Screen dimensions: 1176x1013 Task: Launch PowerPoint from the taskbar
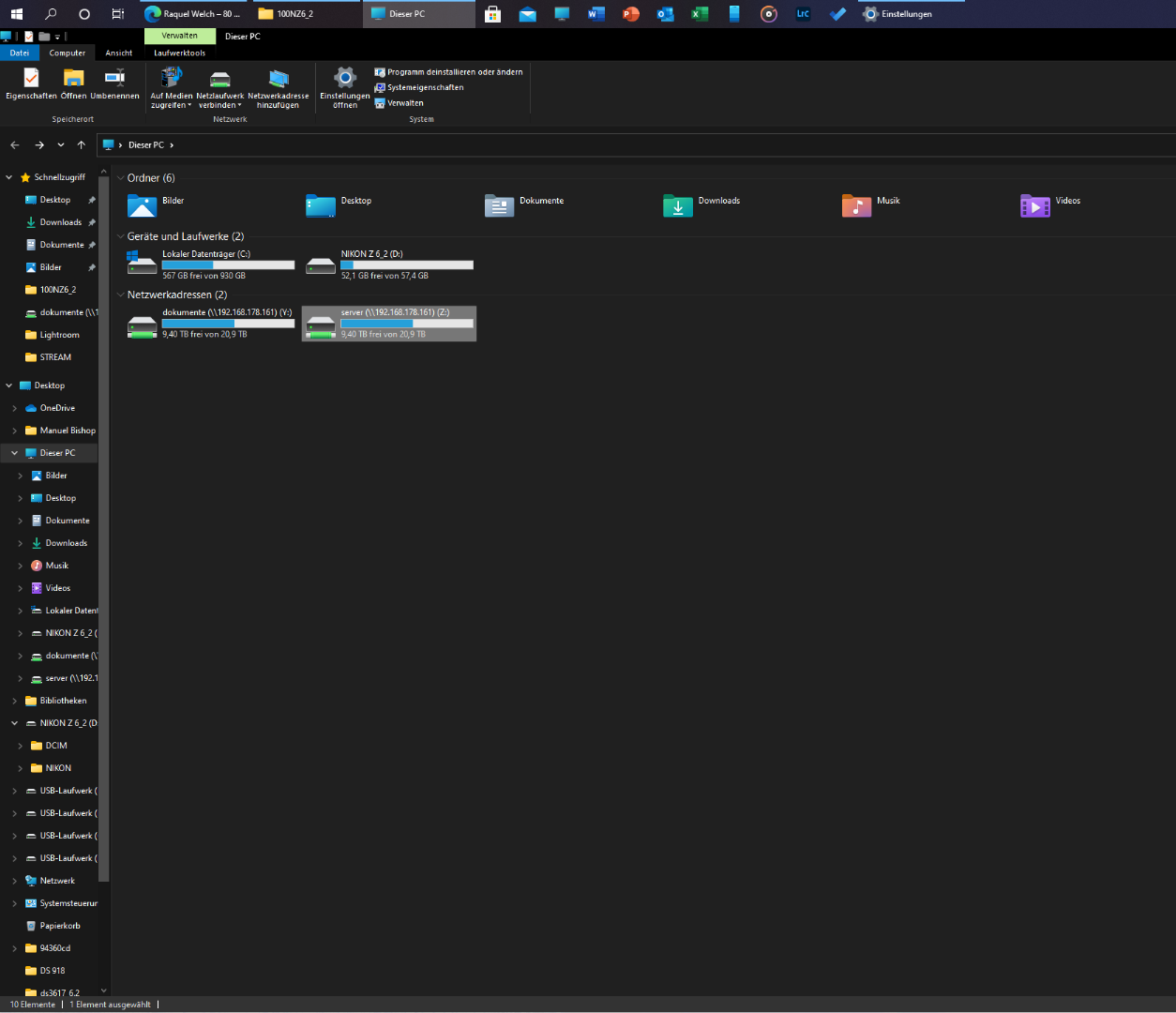coord(631,14)
